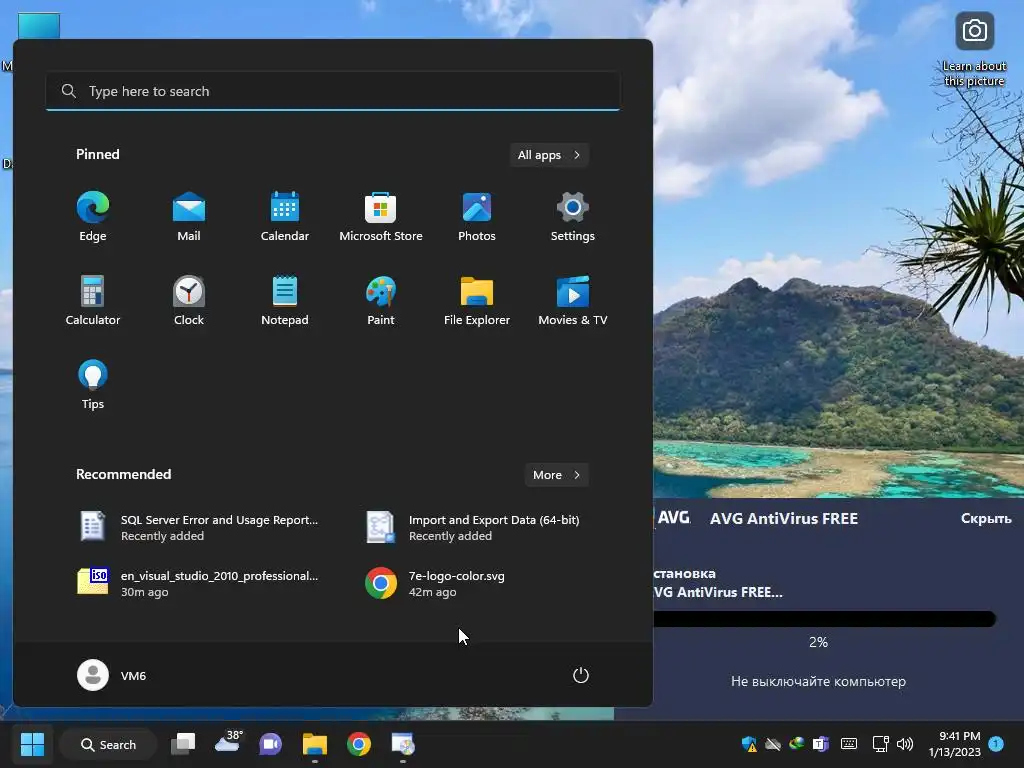Open the Calendar pinned app
Image resolution: width=1024 pixels, height=768 pixels.
(x=285, y=217)
